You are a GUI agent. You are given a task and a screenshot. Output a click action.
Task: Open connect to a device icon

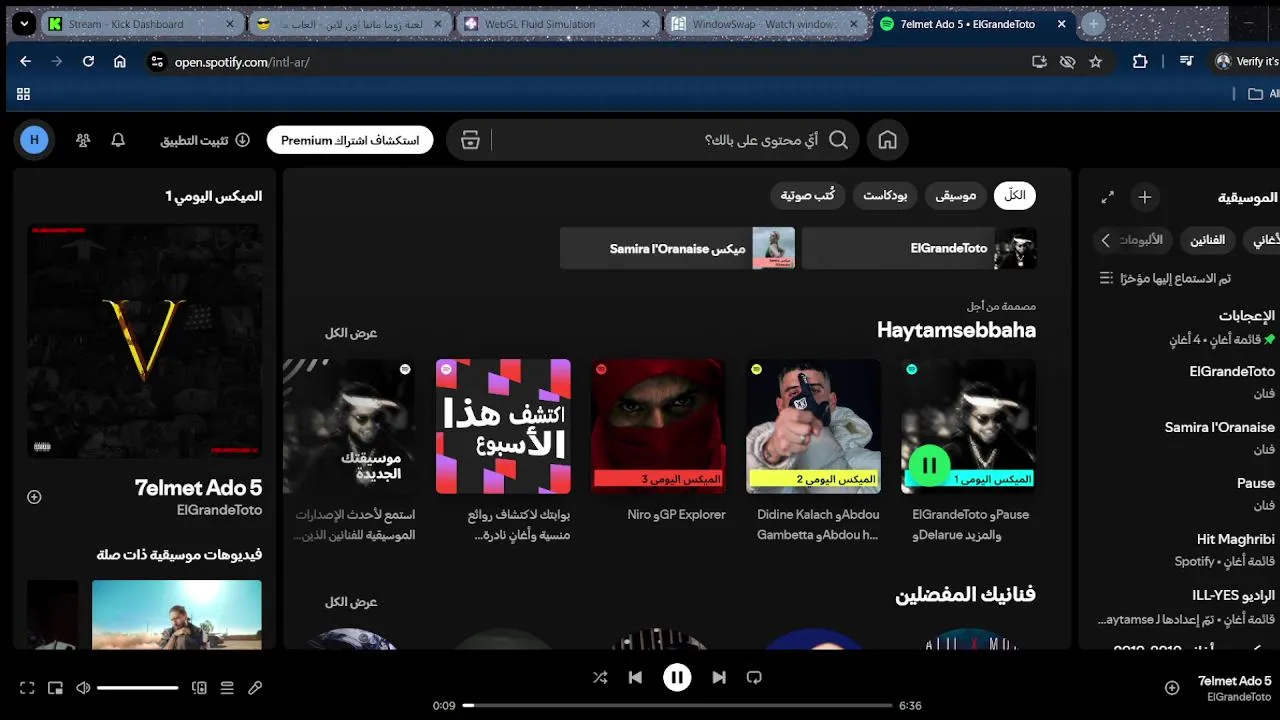click(x=199, y=688)
